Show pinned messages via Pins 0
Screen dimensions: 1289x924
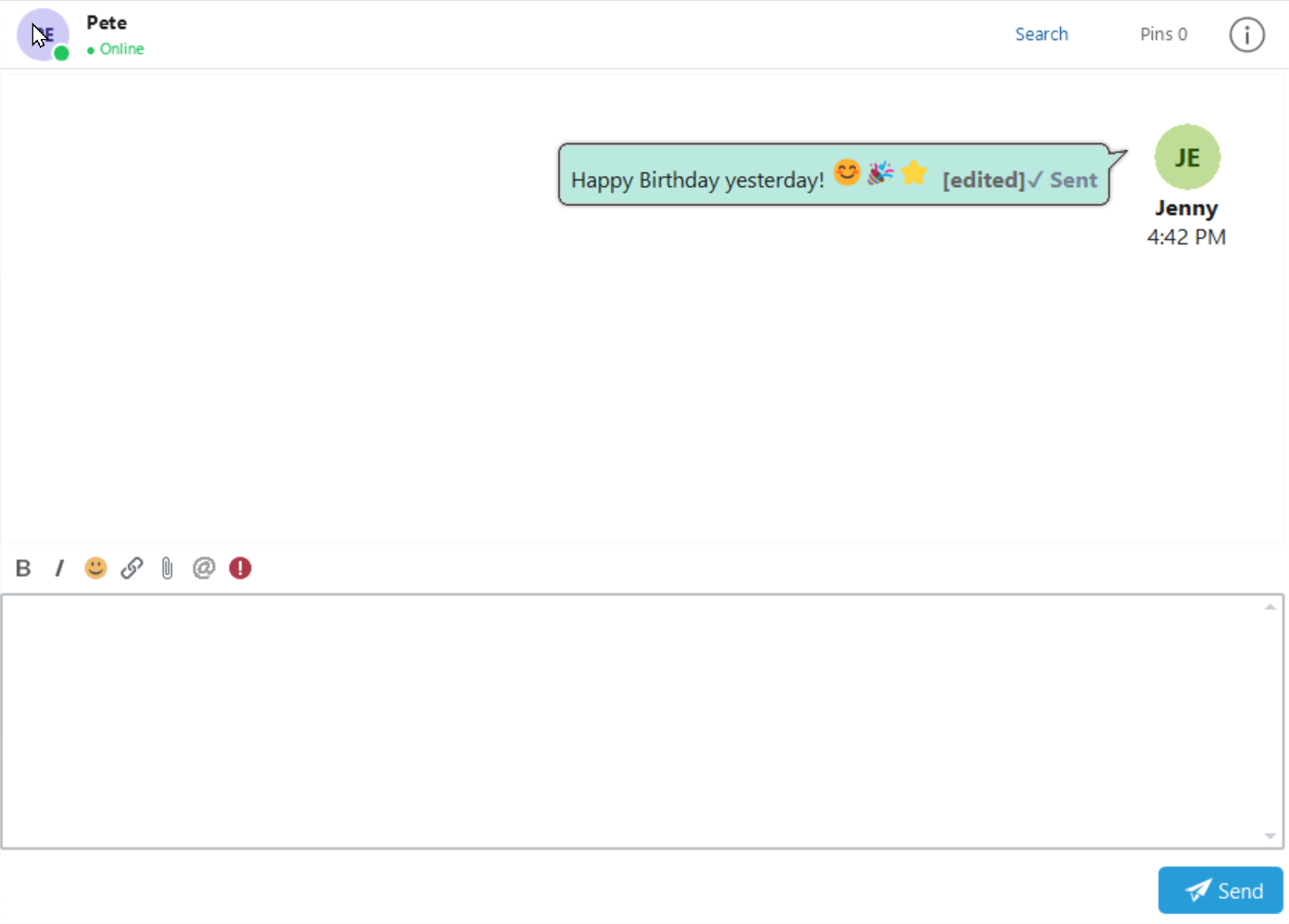1163,34
